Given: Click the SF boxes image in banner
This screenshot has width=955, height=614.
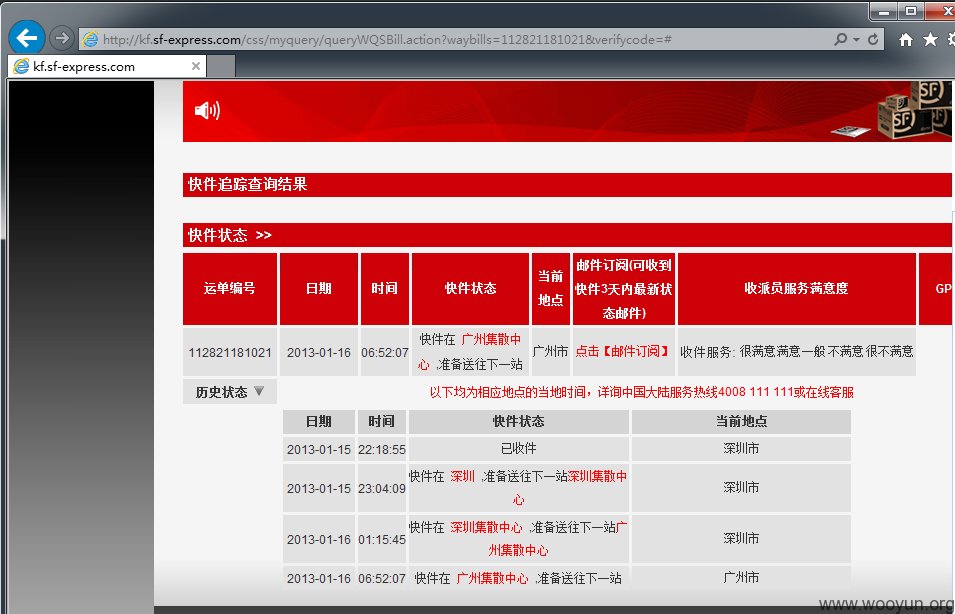Looking at the screenshot, I should [x=913, y=111].
